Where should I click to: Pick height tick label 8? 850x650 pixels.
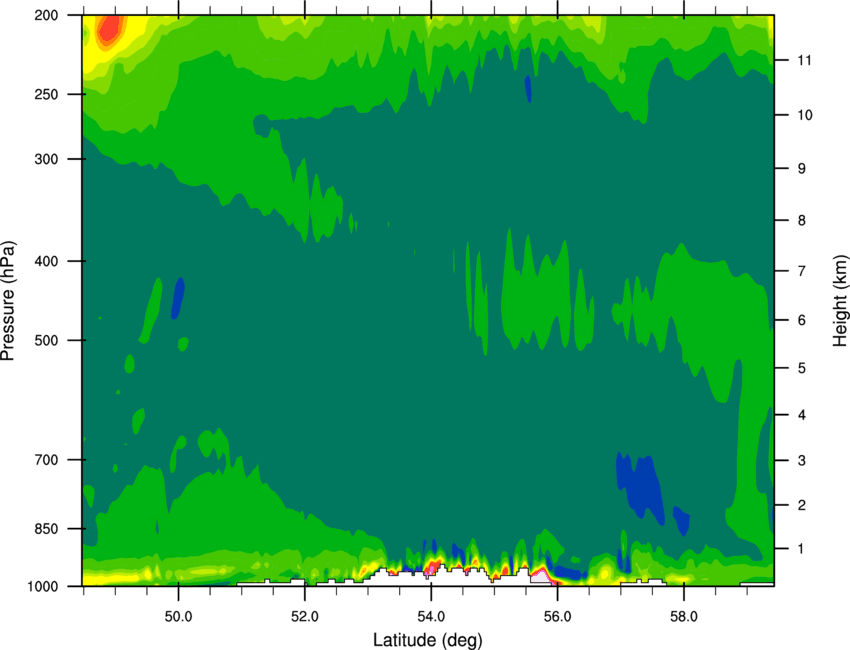pyautogui.click(x=801, y=221)
